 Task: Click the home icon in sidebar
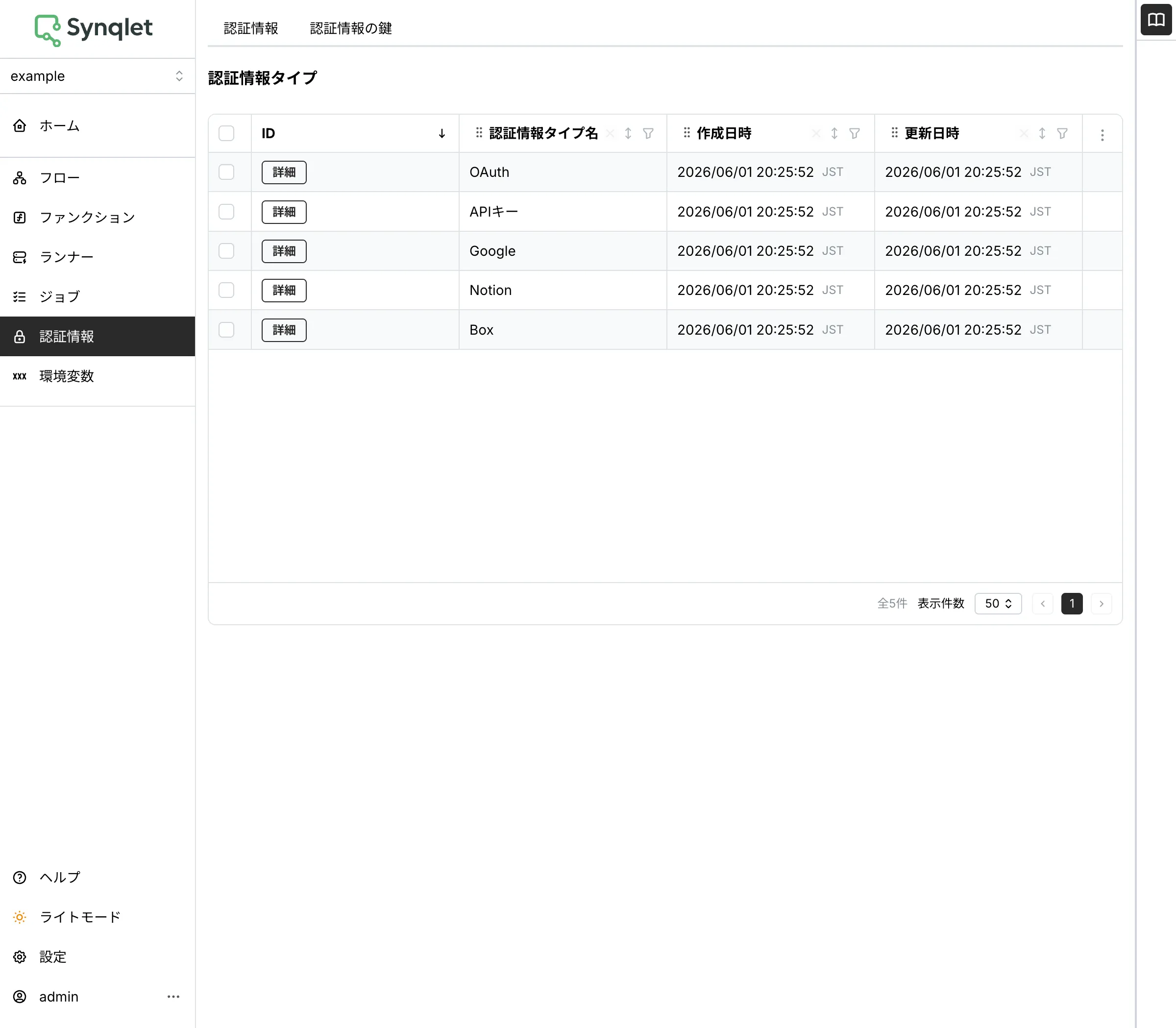20,125
